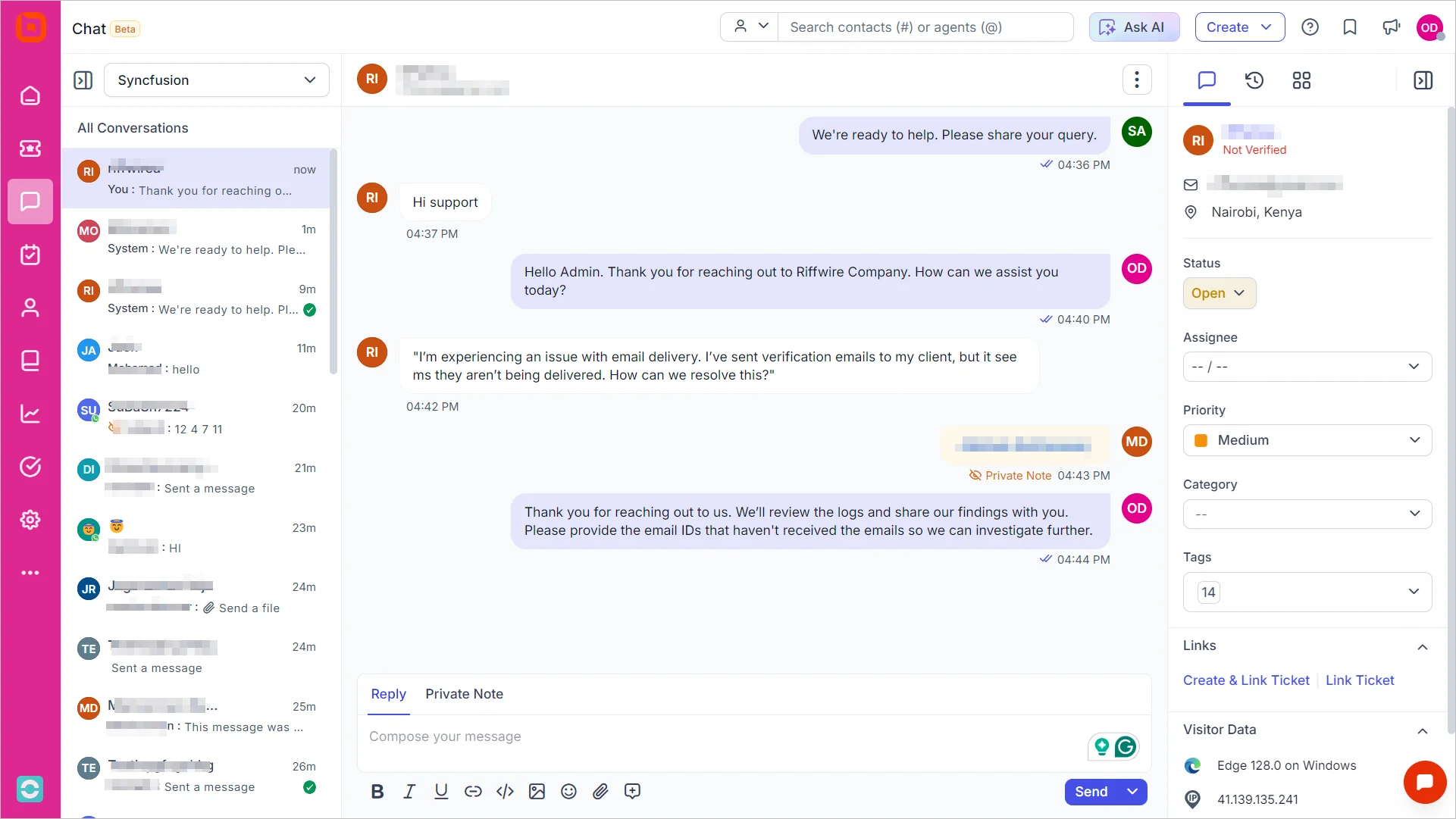Open conversation history panel on the right
1456x819 pixels.
coord(1254,80)
